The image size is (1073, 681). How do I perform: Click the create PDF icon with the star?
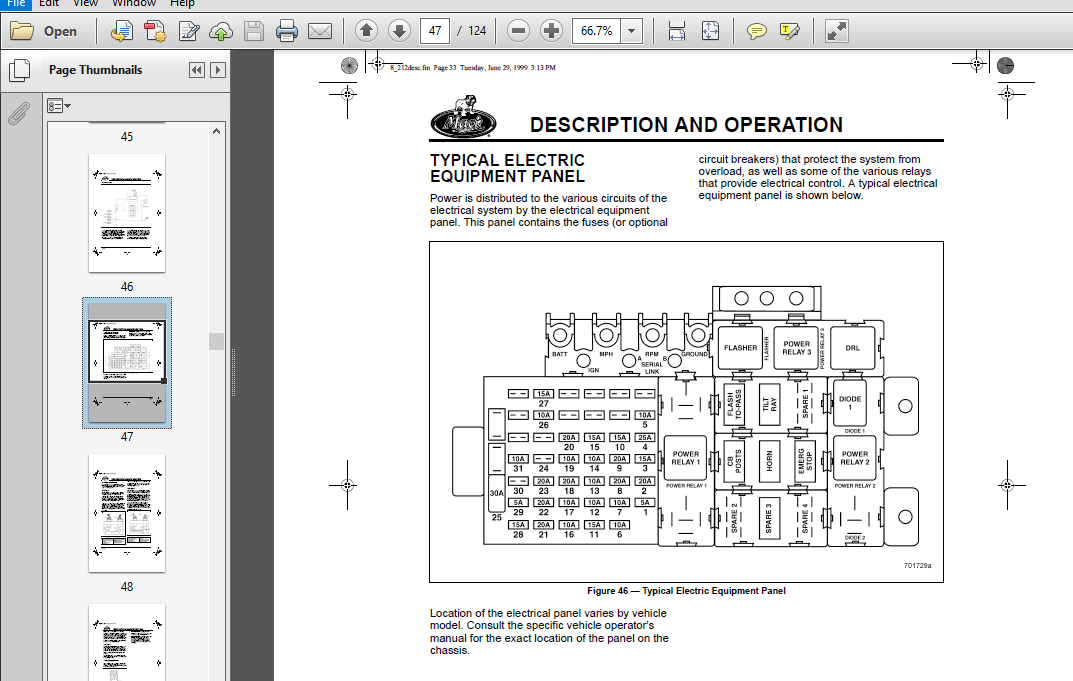tap(155, 31)
